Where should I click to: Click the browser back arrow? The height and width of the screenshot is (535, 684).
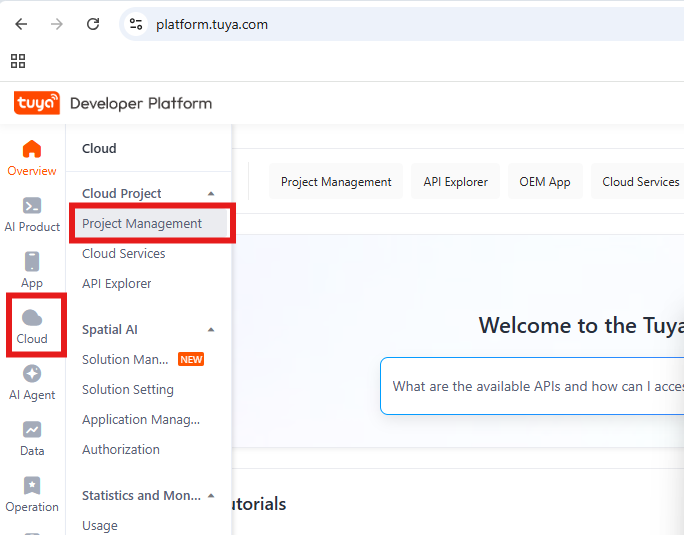(21, 24)
